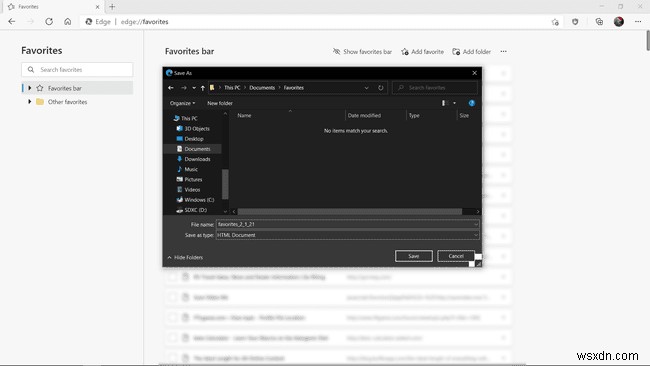Expand the Other favorites tree node

[x=29, y=102]
